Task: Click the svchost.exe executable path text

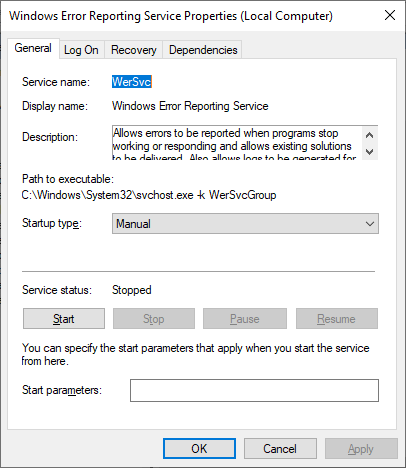Action: [x=149, y=195]
